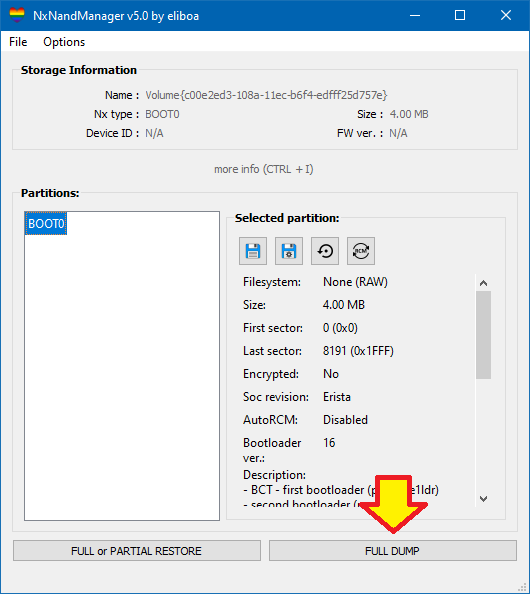Viewport: 530px width, 594px height.
Task: Open the Options menu
Action: click(x=64, y=42)
